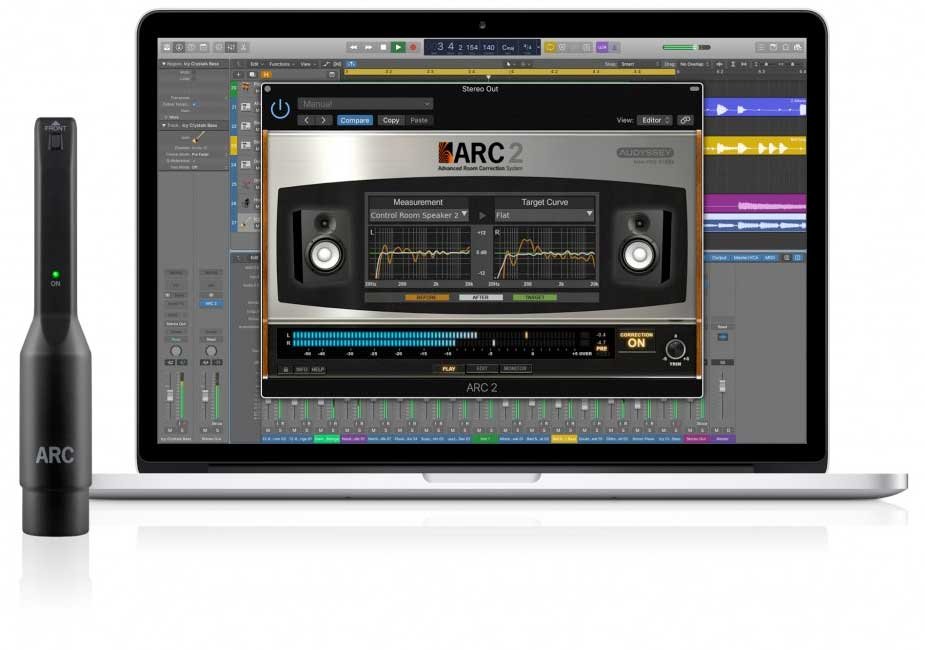Click the HELP button in ARC 2
925x650 pixels.
point(318,369)
